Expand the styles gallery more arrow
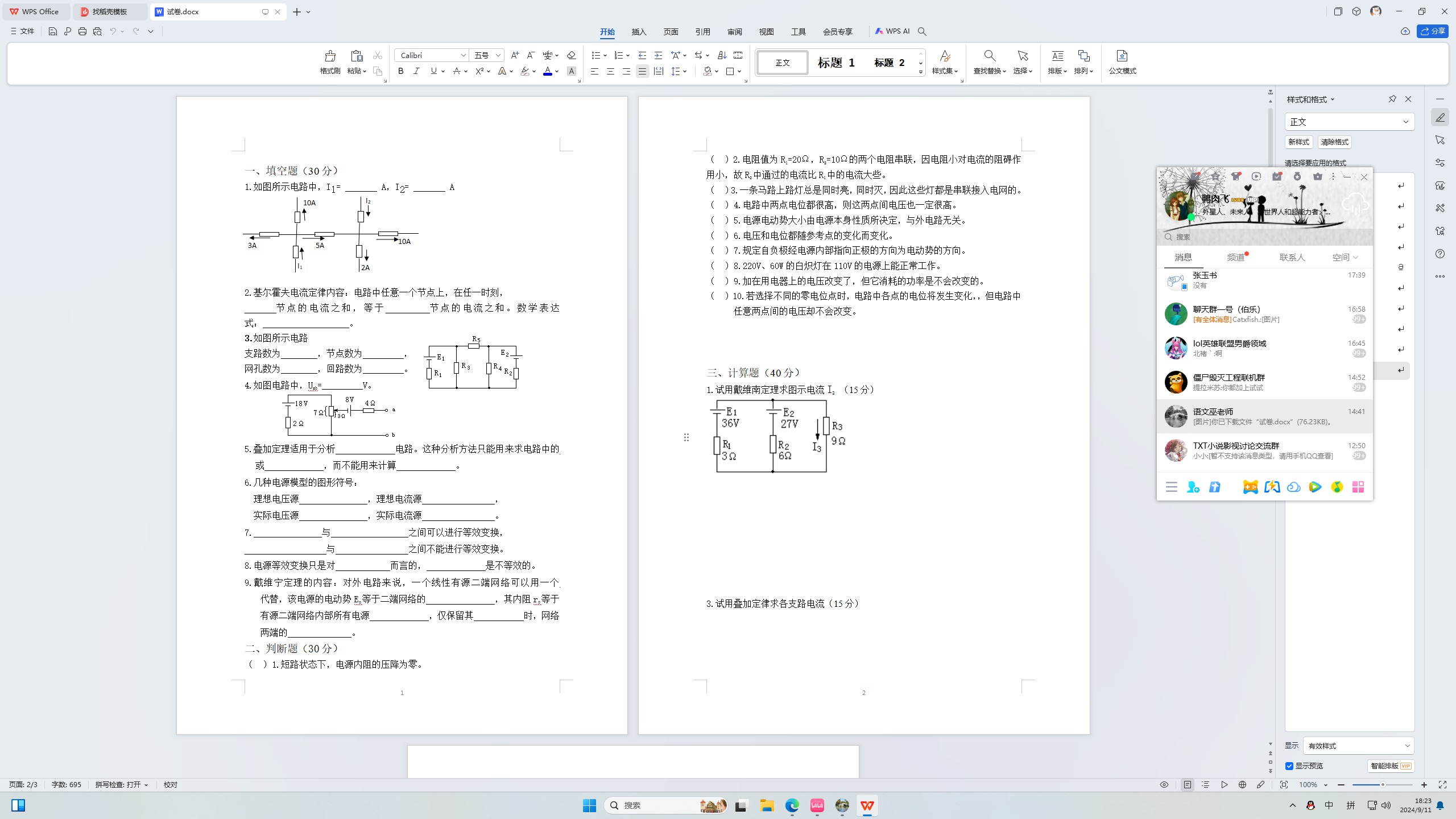 point(920,72)
